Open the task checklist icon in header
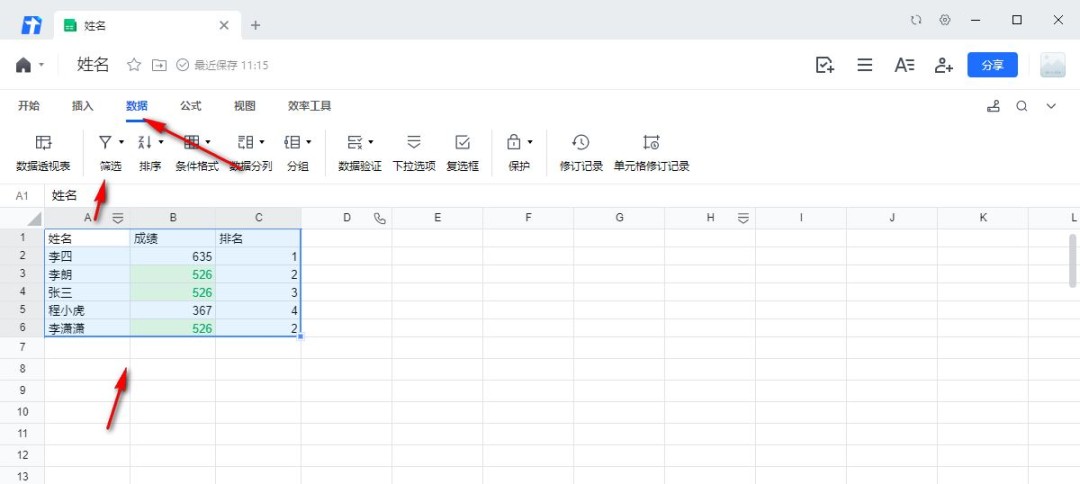Viewport: 1080px width, 484px height. 824,65
